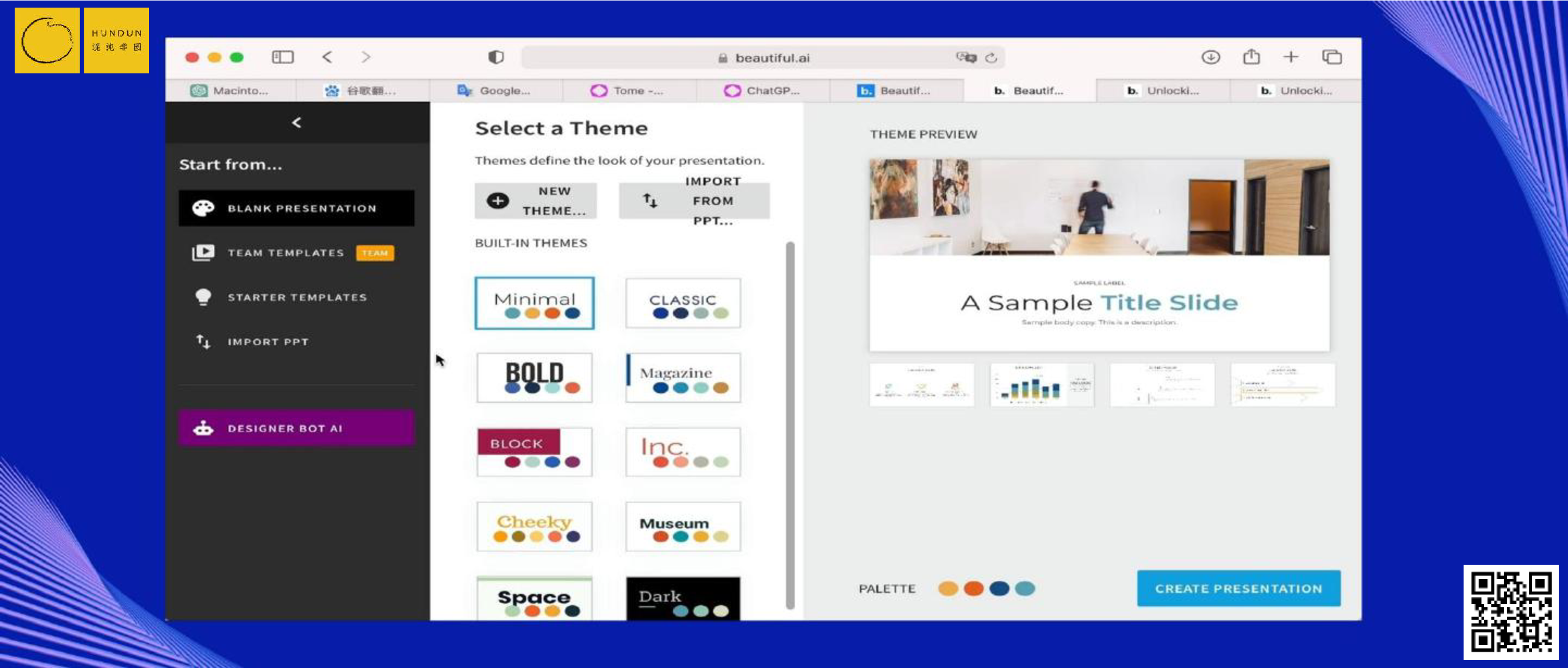
Task: Reload the page with refresh icon
Action: pos(991,58)
